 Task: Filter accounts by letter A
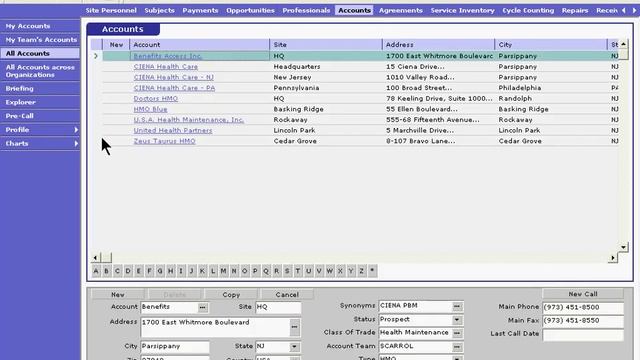pos(96,271)
